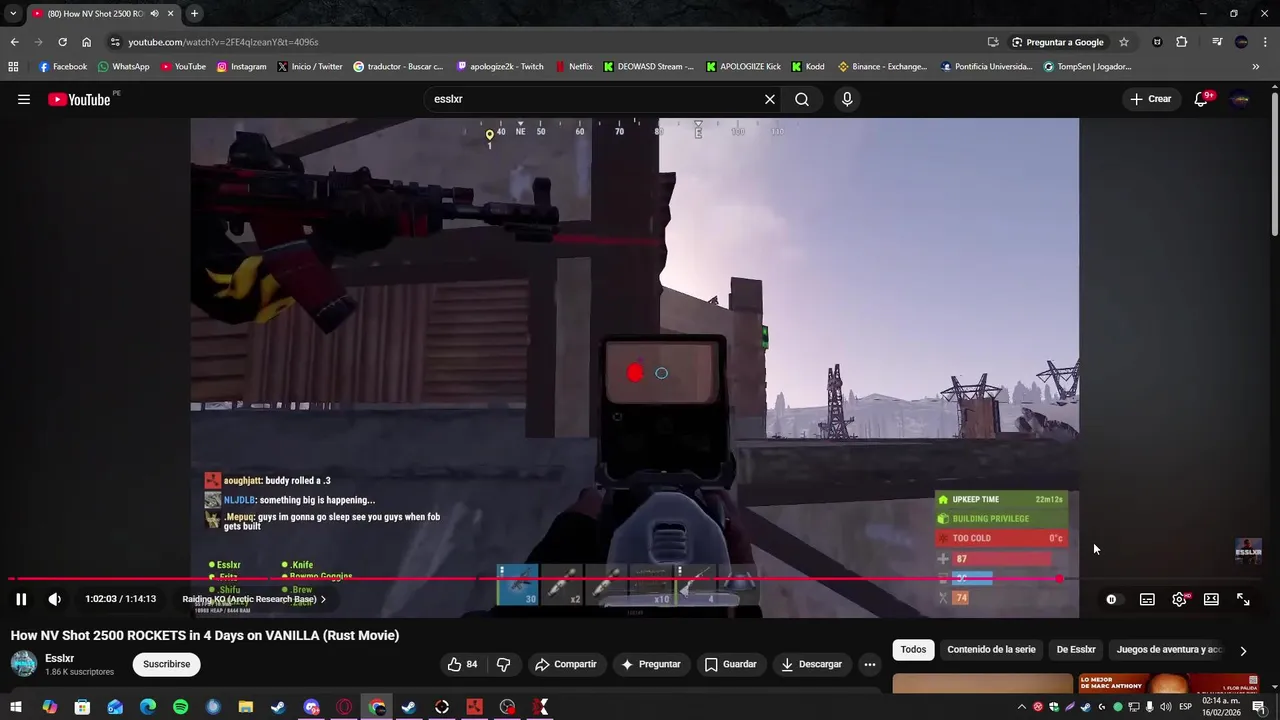
Task: Open Netflix bookmark
Action: coord(574,67)
